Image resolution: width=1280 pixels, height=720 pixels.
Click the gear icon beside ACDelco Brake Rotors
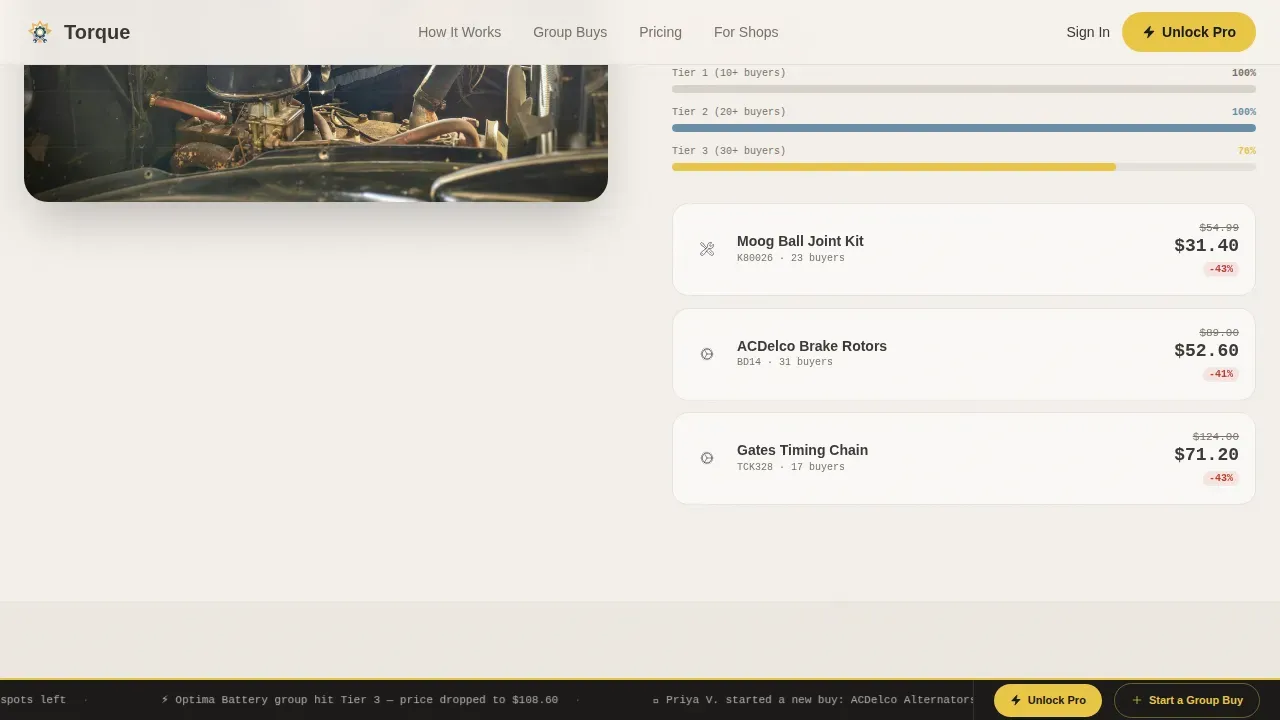click(x=707, y=354)
